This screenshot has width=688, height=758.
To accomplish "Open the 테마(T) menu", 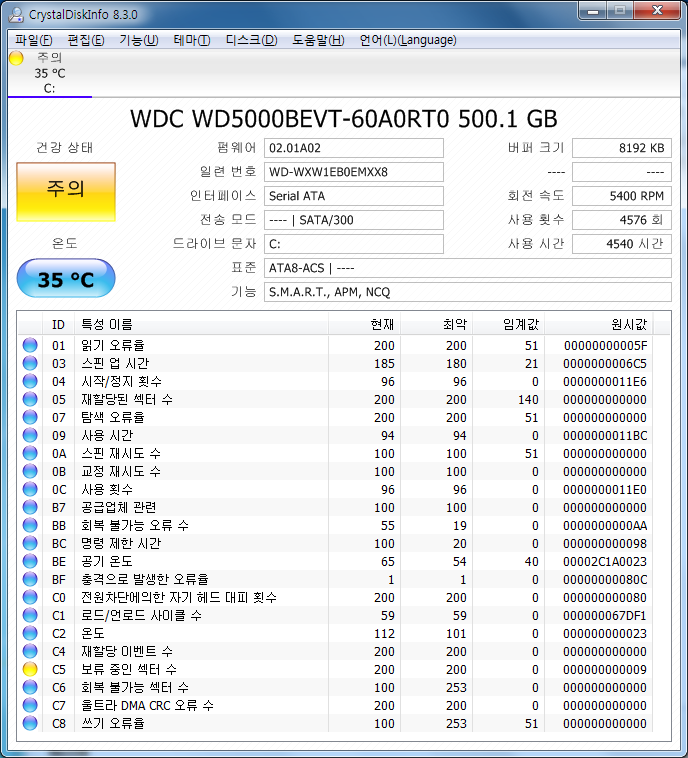I will point(191,40).
